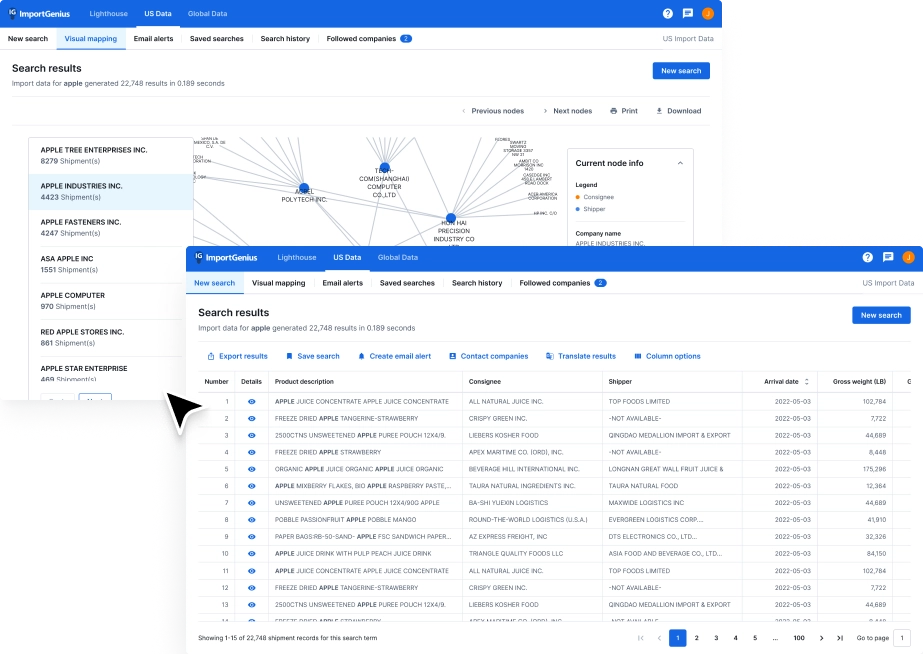This screenshot has width=923, height=654.
Task: Open Followed companies tab in front window
Action: point(563,283)
